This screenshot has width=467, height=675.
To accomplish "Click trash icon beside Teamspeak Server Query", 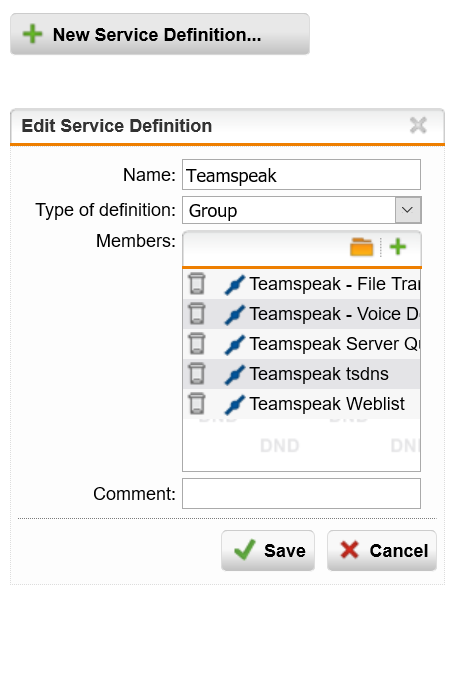I will (x=197, y=344).
